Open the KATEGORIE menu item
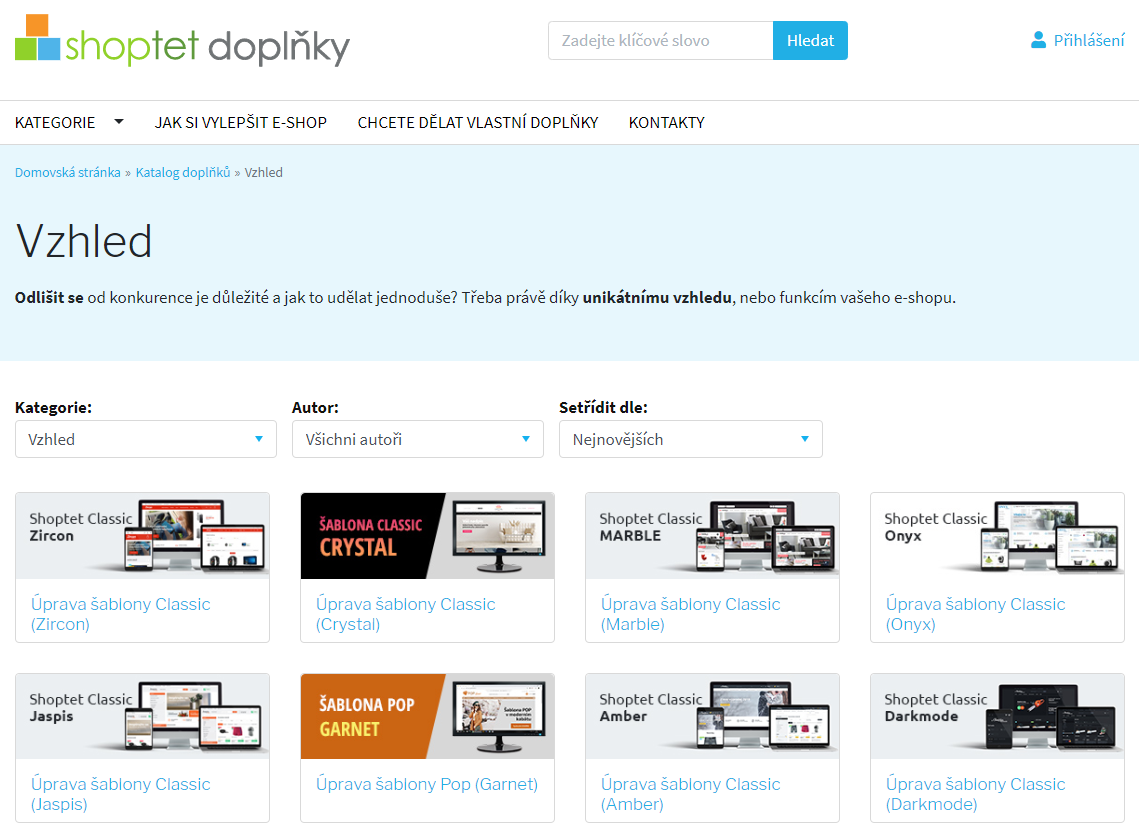The height and width of the screenshot is (839, 1139). pos(55,122)
